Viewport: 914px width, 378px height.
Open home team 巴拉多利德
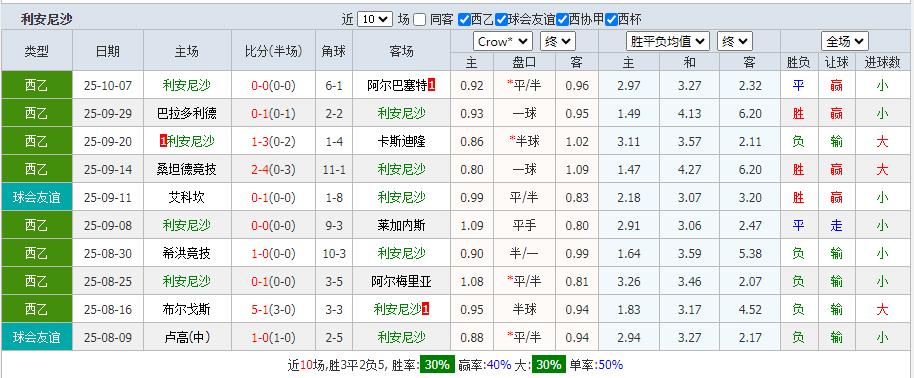coord(187,114)
